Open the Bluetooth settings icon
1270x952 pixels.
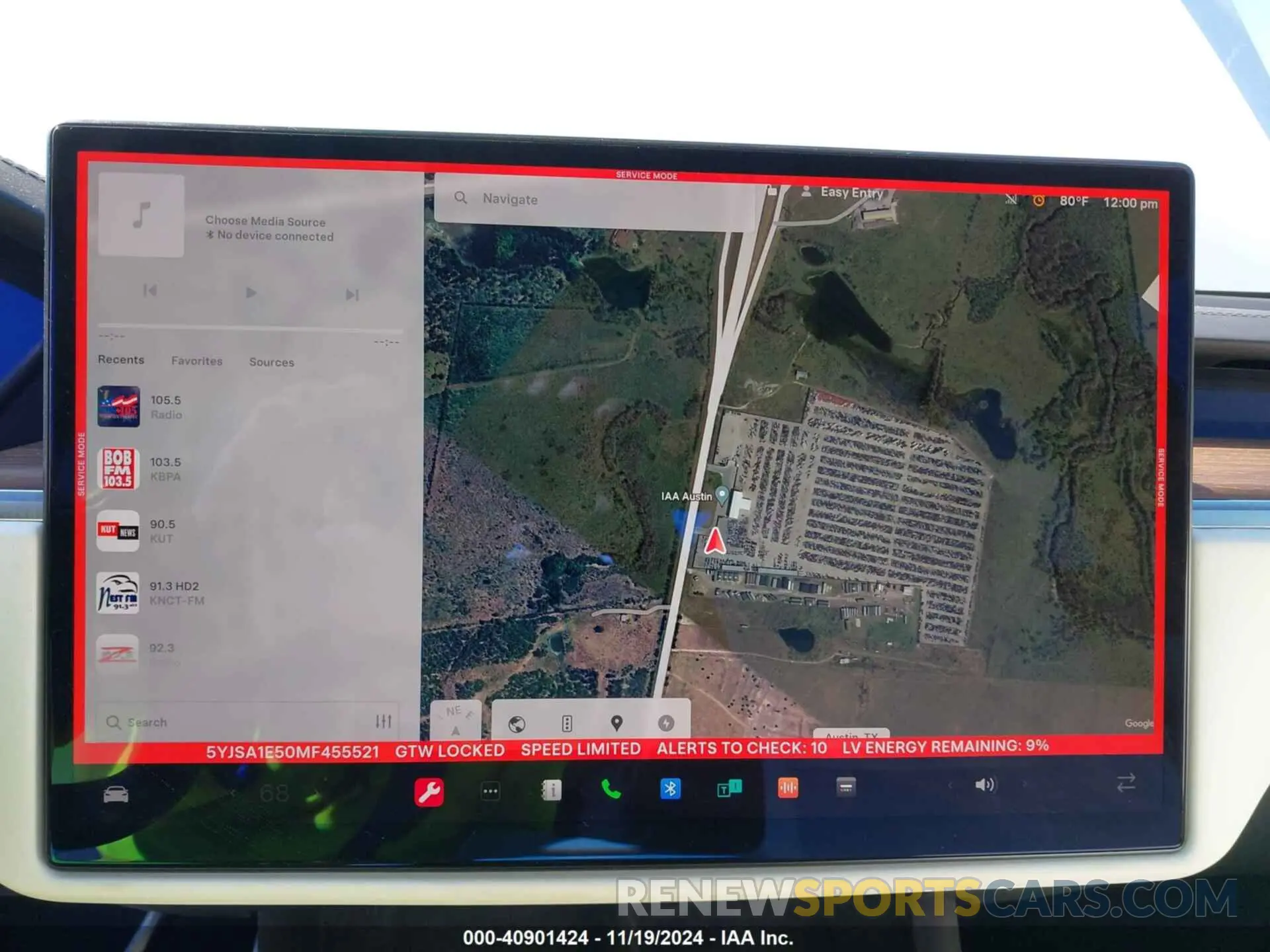[670, 788]
